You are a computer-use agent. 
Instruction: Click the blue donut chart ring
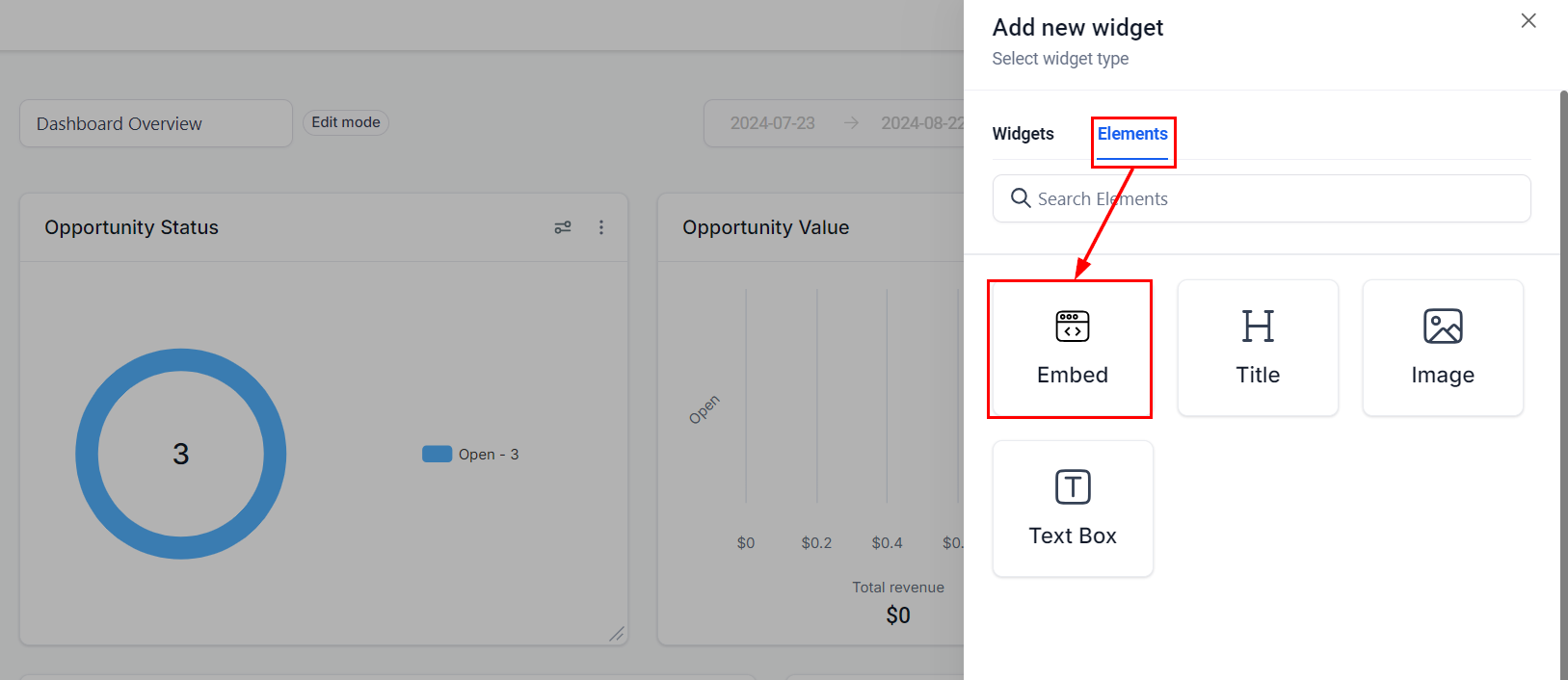87,454
